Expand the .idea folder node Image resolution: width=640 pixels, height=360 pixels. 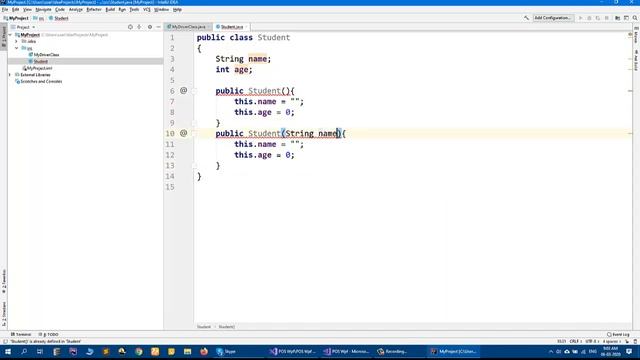[17, 42]
